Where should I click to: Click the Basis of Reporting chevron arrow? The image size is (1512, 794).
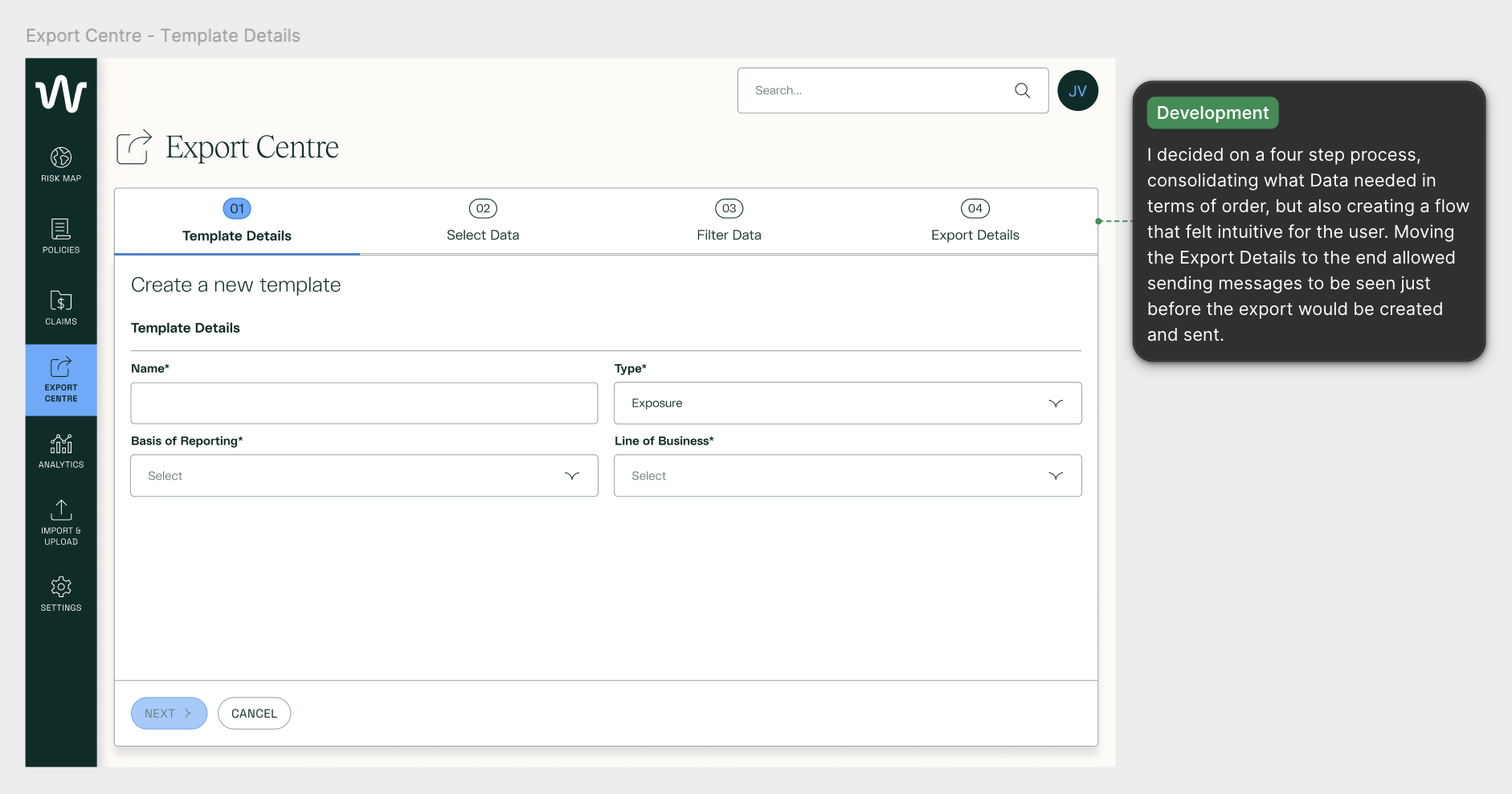click(x=572, y=476)
